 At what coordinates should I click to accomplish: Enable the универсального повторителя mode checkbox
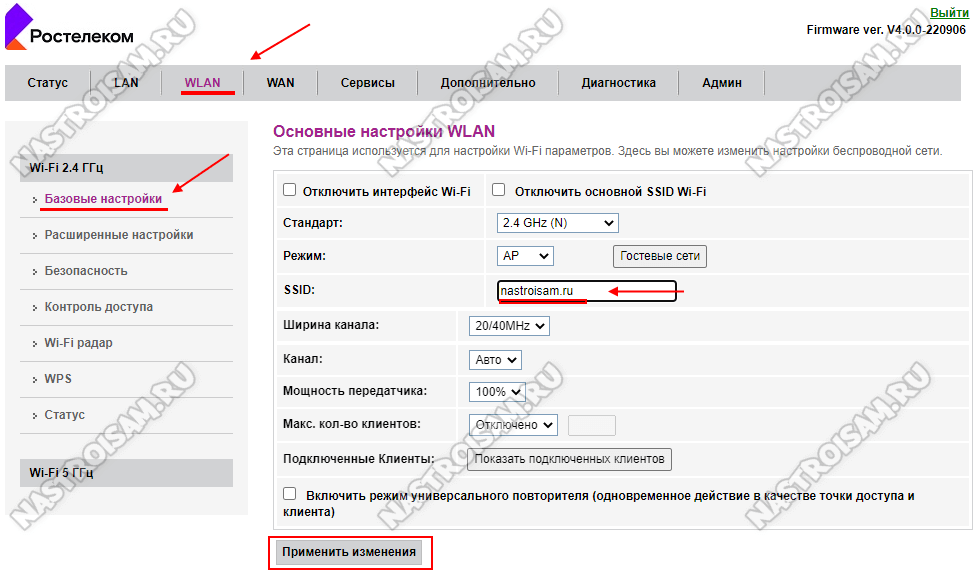coord(289,494)
